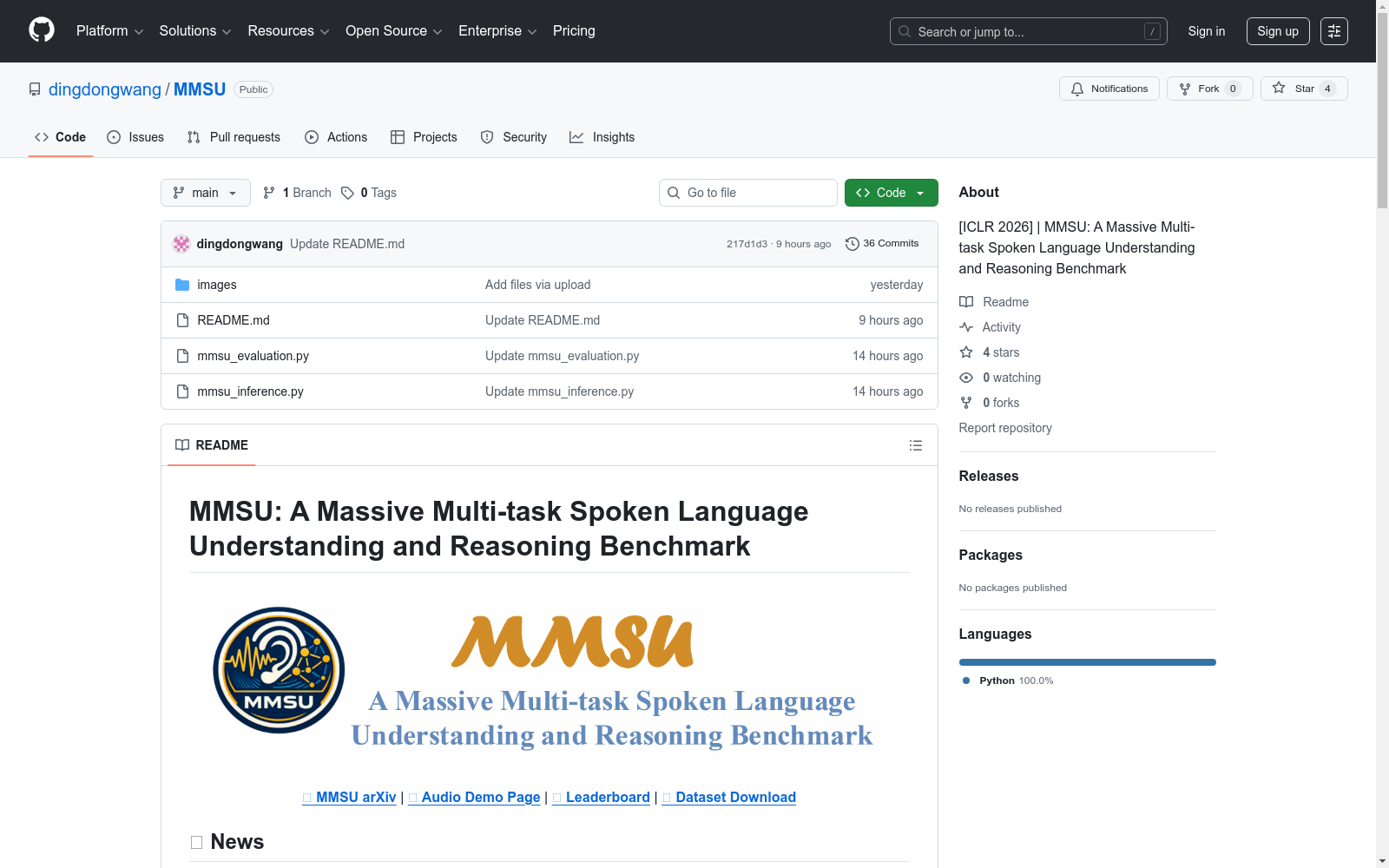1389x868 pixels.
Task: Click dingdongwang's avatar in commit row
Action: 181,244
